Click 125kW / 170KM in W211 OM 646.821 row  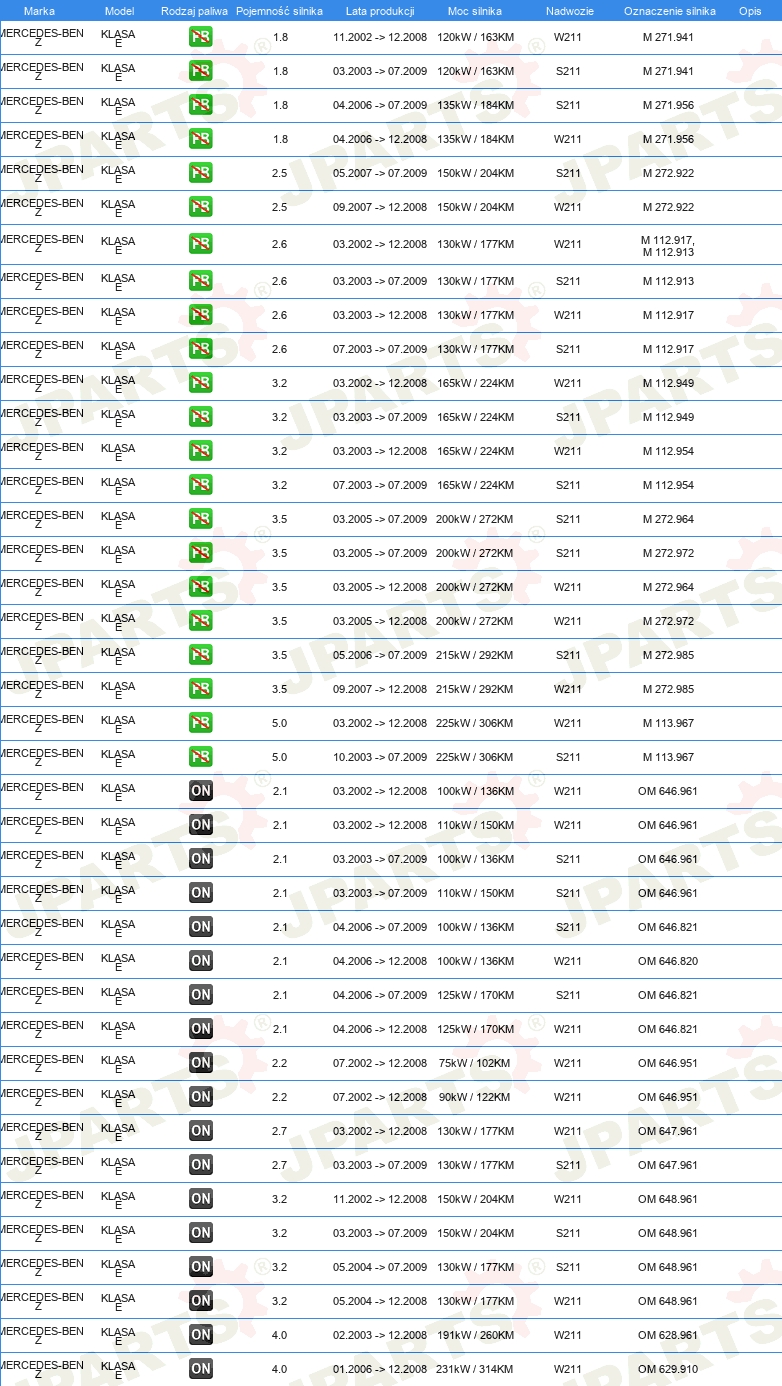point(475,1029)
